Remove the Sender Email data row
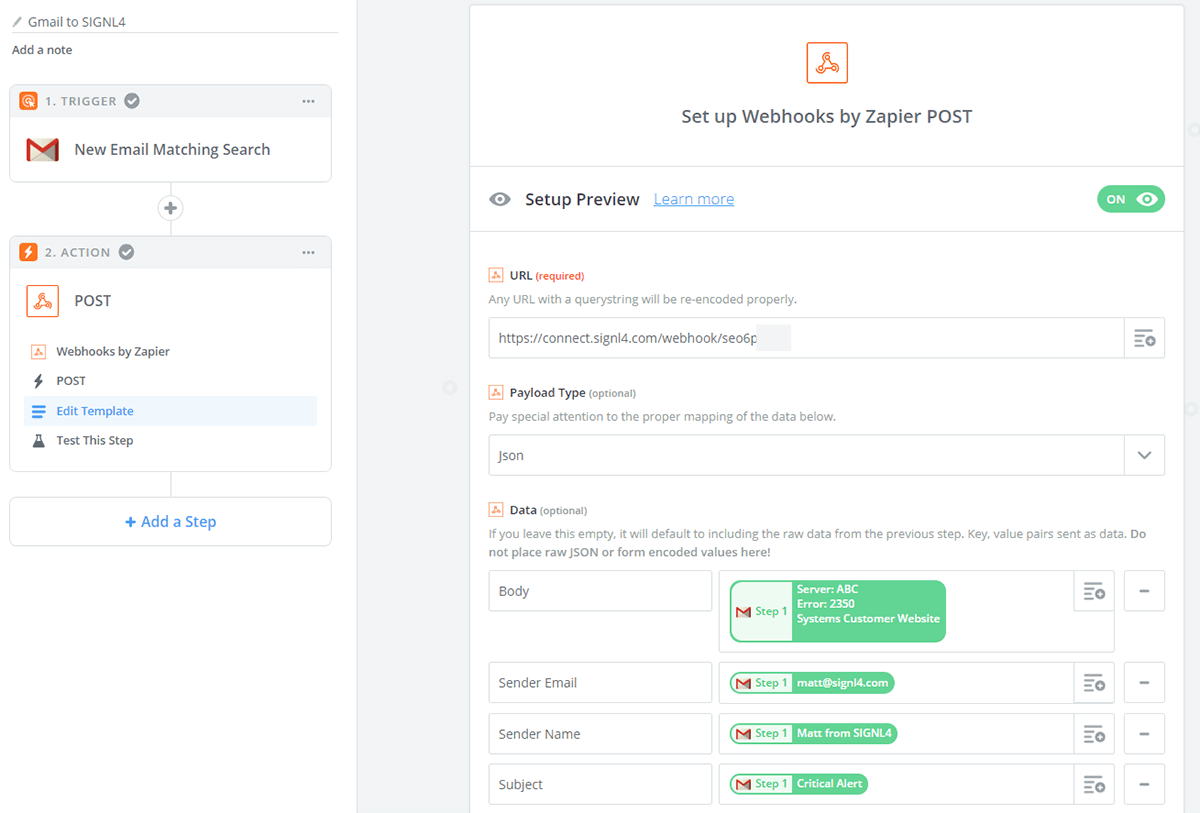The image size is (1200, 813). click(1145, 683)
